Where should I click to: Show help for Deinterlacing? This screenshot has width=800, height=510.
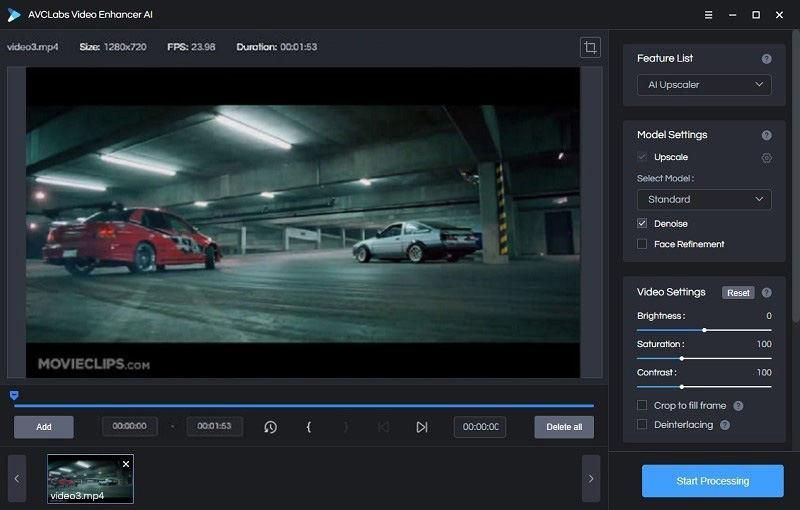pyautogui.click(x=725, y=425)
